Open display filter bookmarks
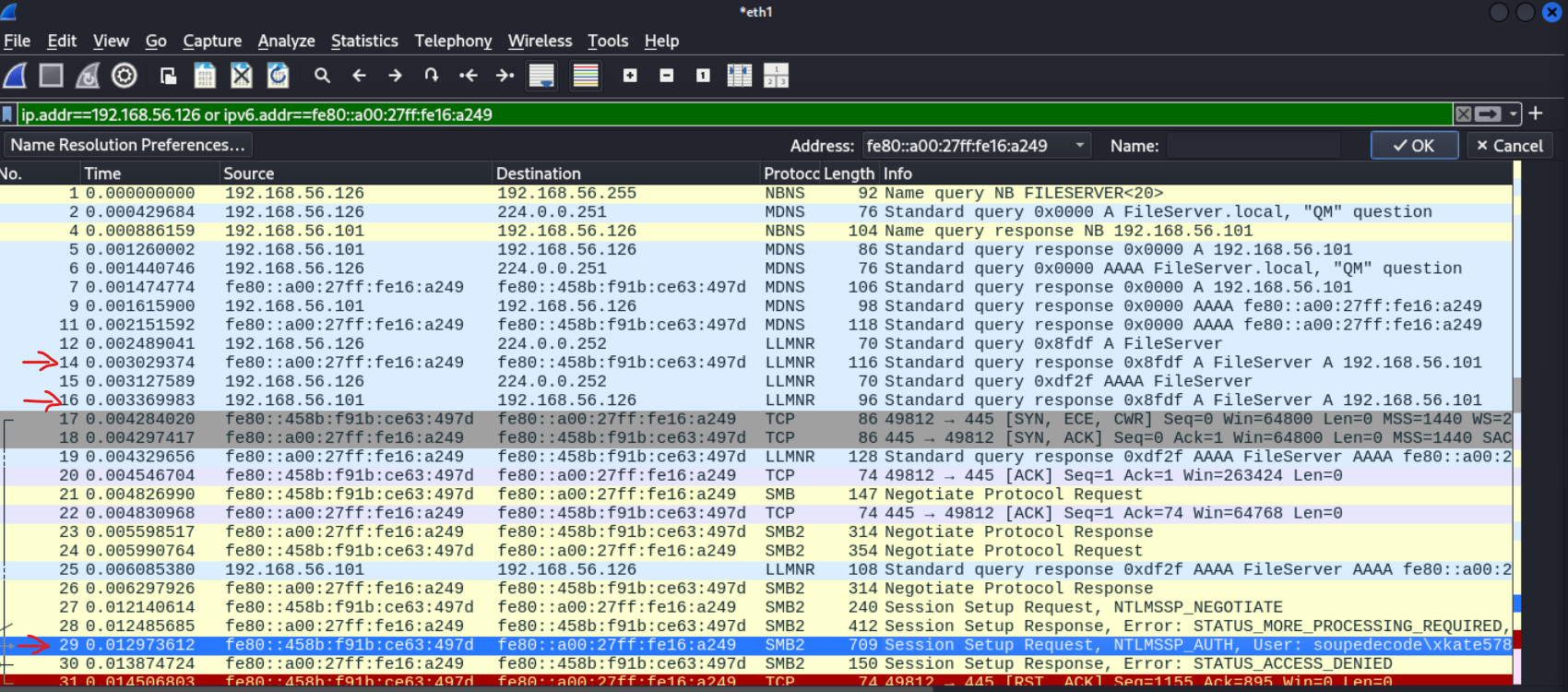The height and width of the screenshot is (692, 1568). tap(8, 114)
